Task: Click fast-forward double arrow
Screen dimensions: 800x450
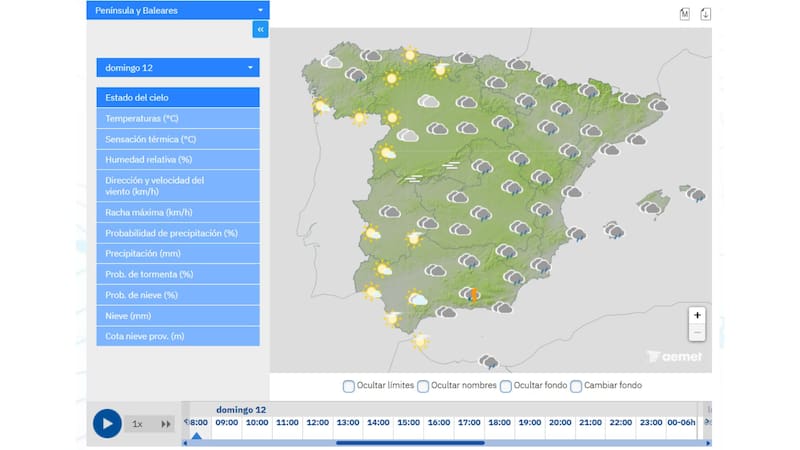Action: point(166,424)
